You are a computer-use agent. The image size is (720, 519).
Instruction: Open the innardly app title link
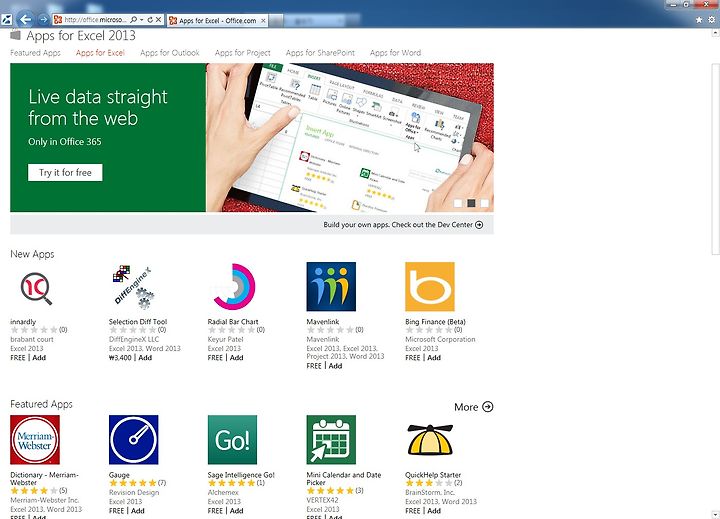click(23, 322)
